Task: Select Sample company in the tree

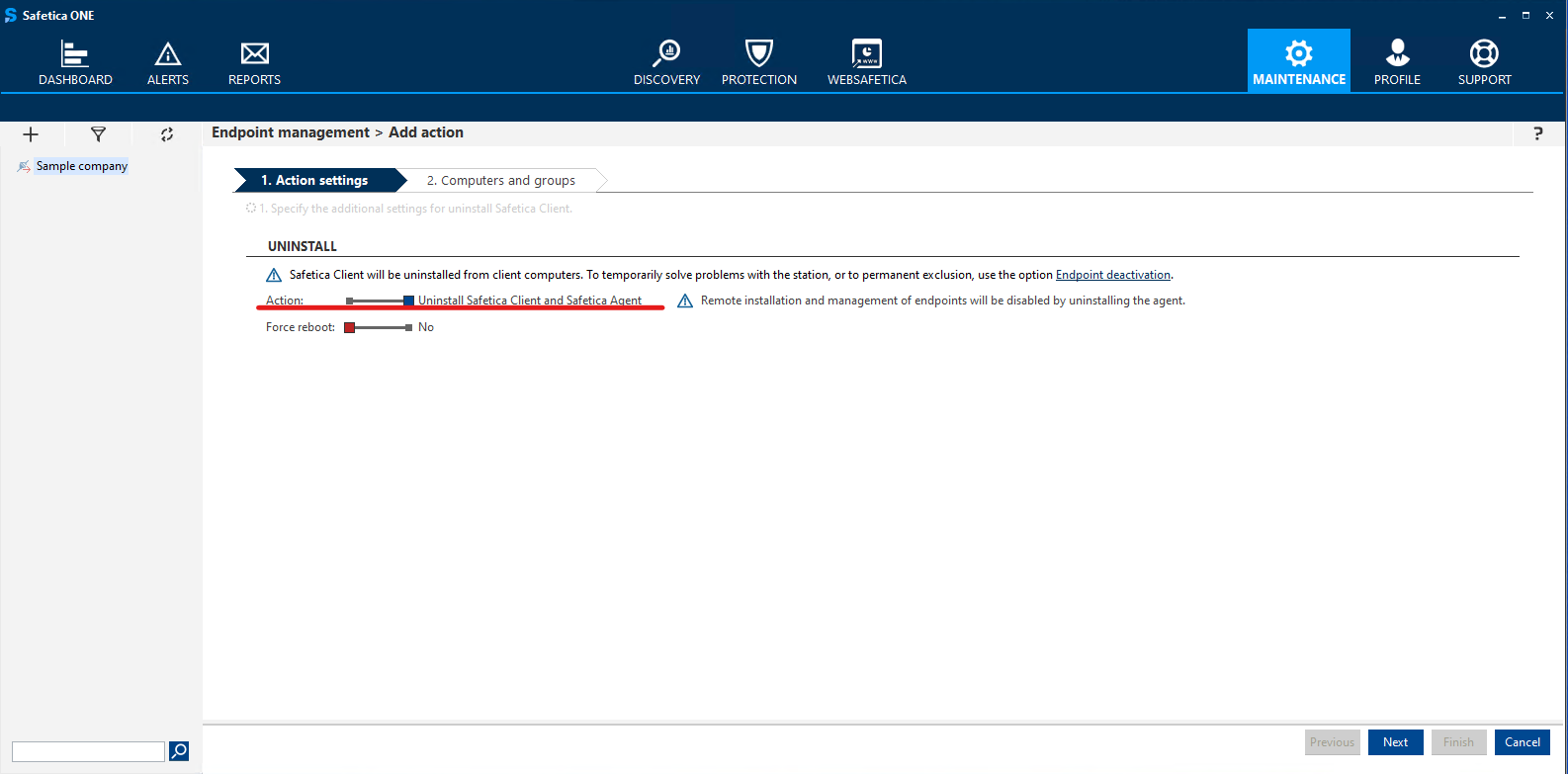Action: click(82, 166)
